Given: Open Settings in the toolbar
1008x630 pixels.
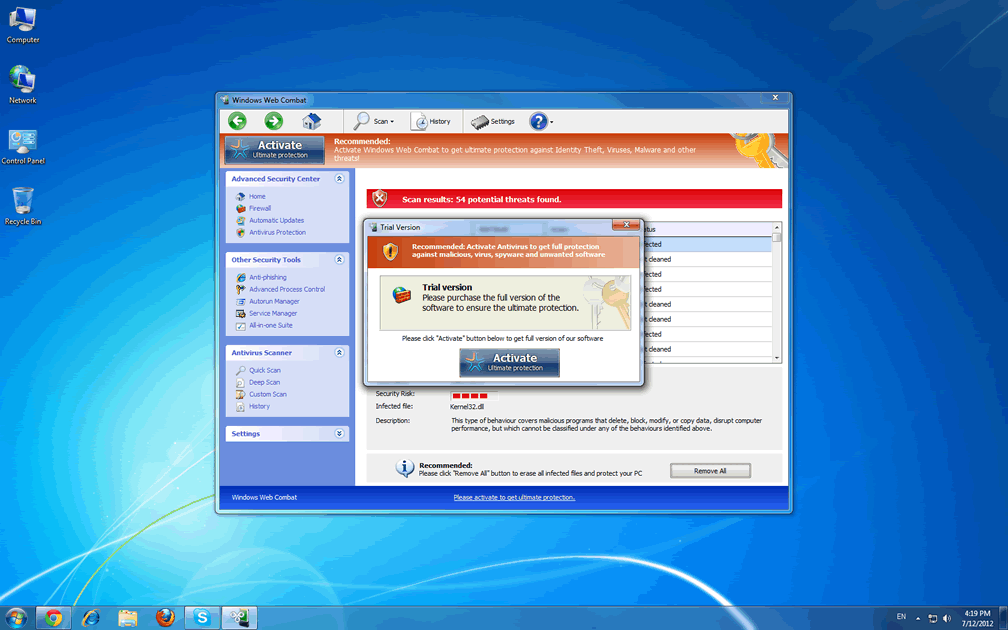Looking at the screenshot, I should tap(493, 121).
